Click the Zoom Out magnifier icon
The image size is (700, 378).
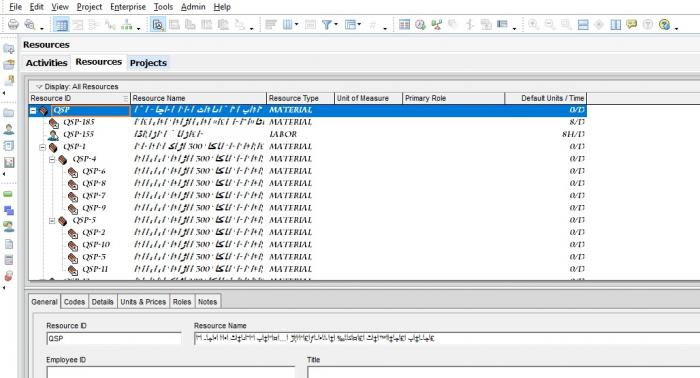coord(550,25)
